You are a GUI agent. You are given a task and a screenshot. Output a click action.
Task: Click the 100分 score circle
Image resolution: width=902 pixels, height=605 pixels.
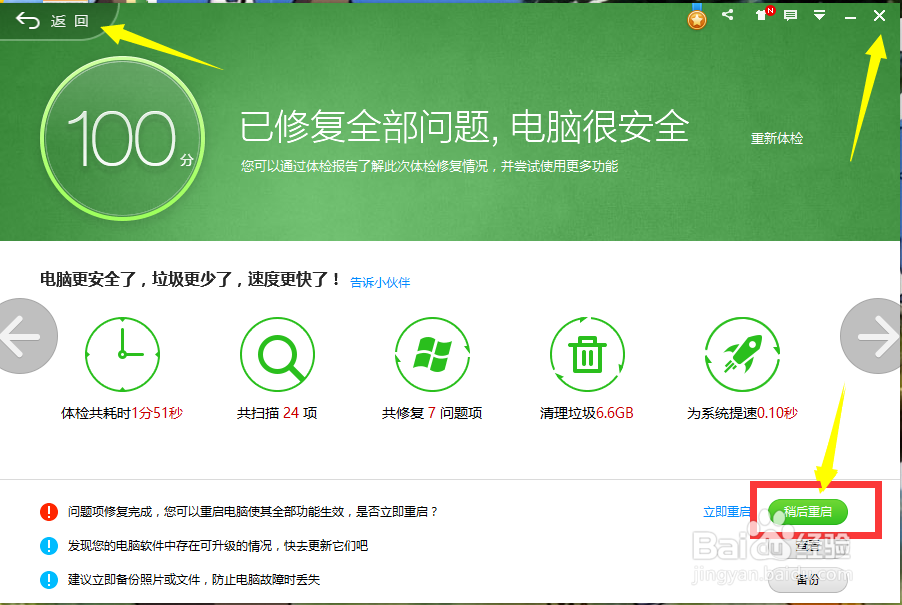point(122,137)
